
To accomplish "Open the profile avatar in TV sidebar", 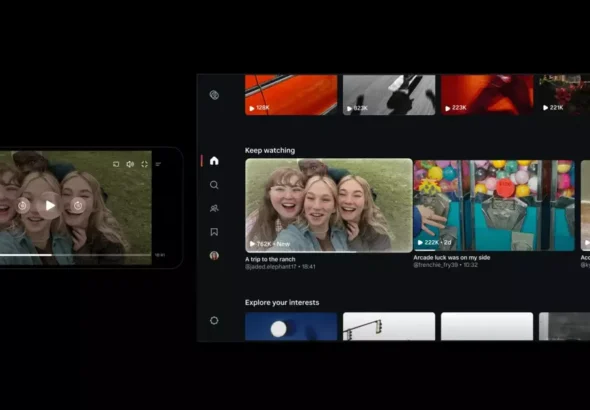I will (x=214, y=255).
